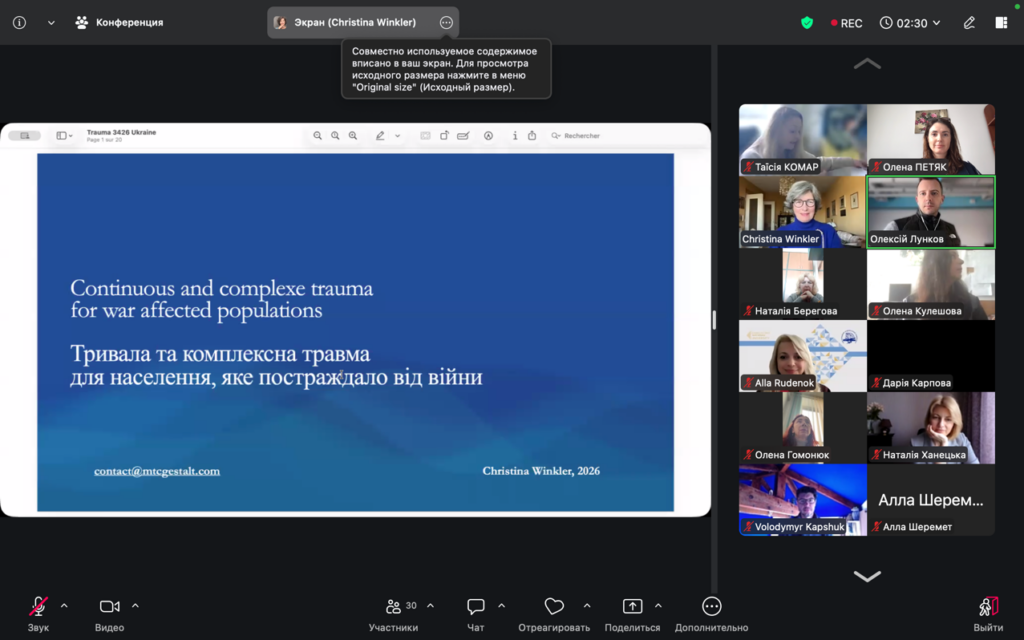The image size is (1024, 640).
Task: Open Дополнительно more options
Action: pos(711,607)
